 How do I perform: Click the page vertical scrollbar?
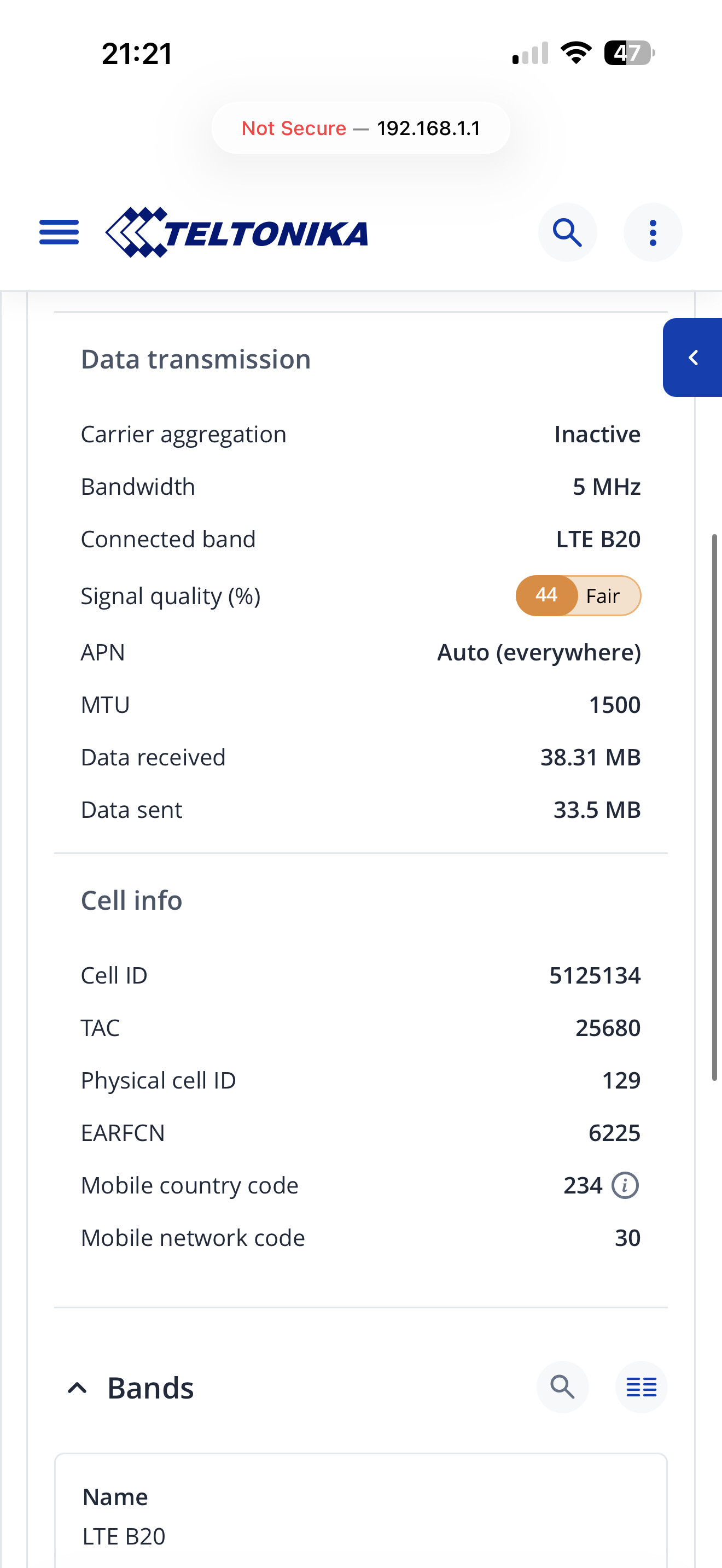715,807
